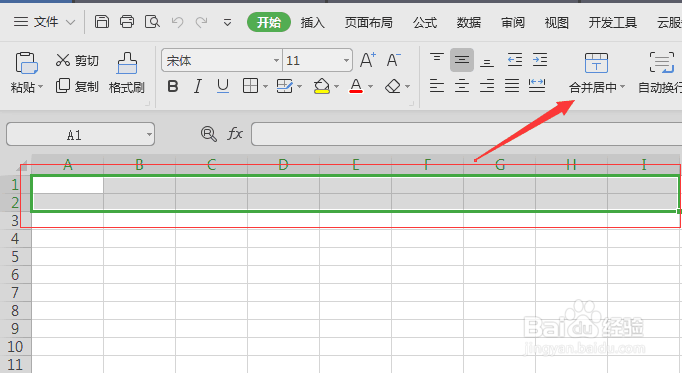Decrease indent icon
The height and width of the screenshot is (373, 682).
tap(515, 60)
